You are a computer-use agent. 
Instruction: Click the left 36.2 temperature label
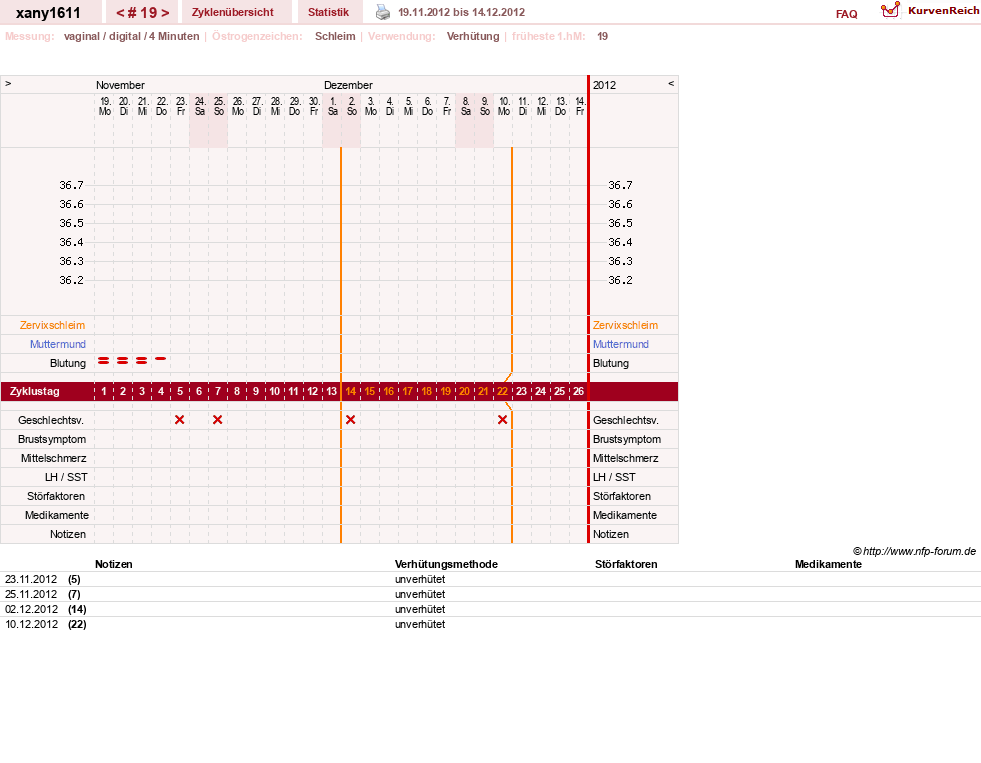tap(71, 280)
